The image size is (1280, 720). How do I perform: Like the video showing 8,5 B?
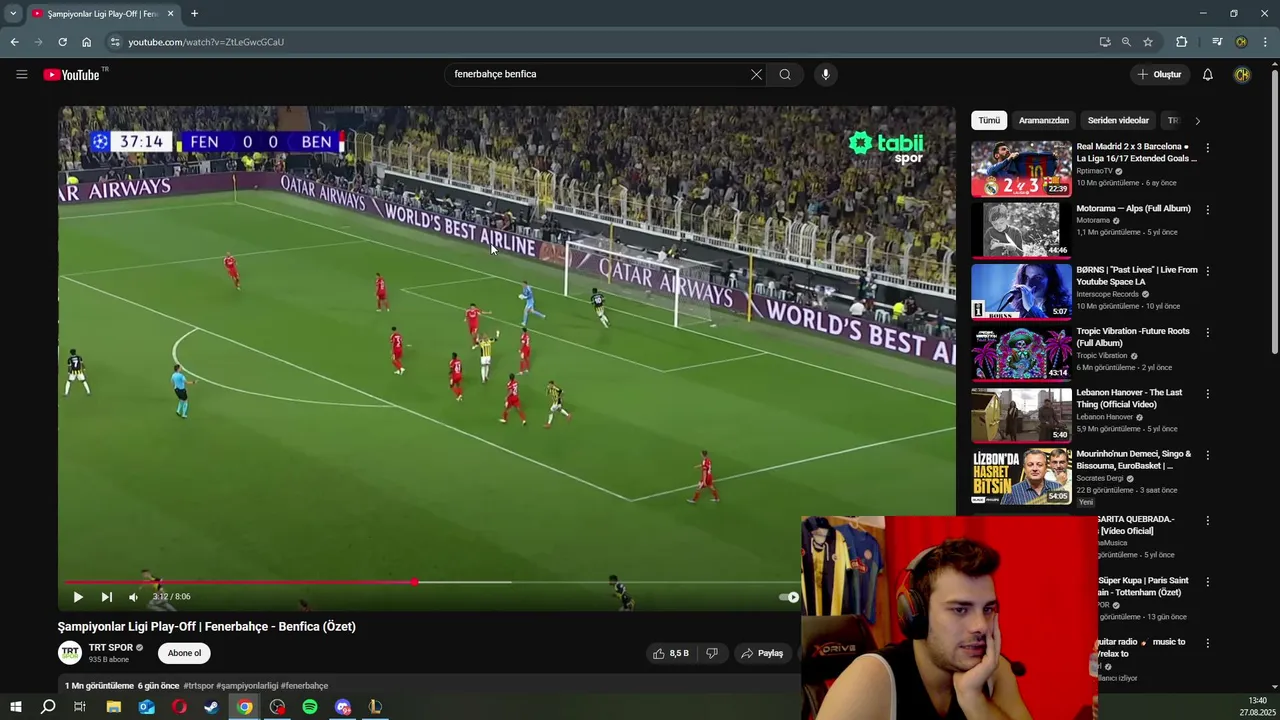click(670, 653)
